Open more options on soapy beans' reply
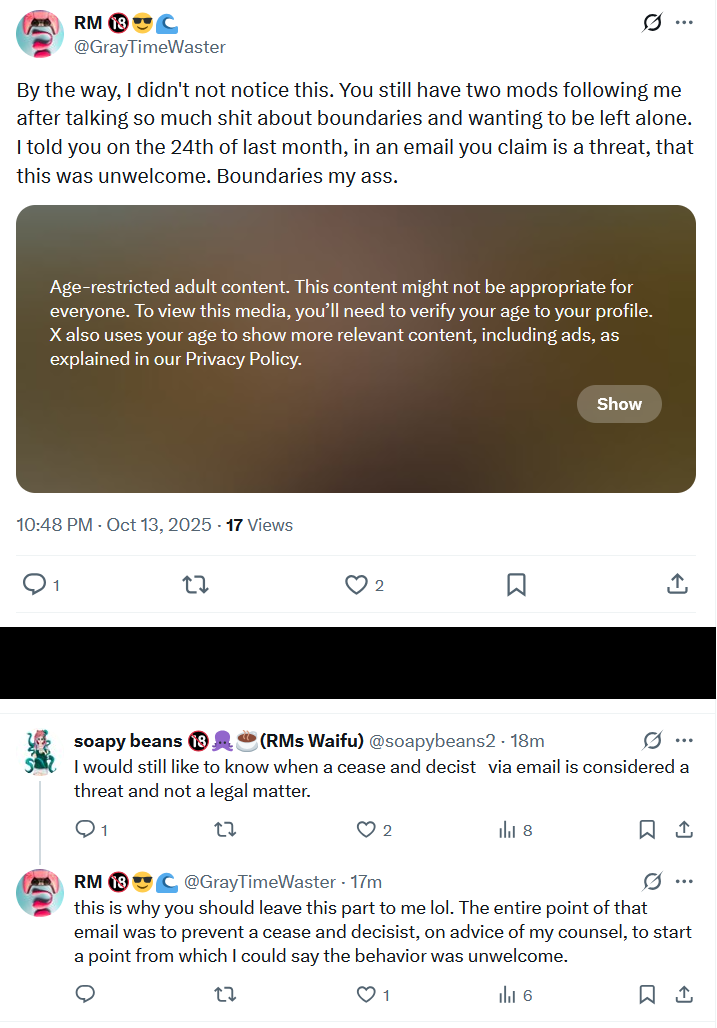Viewport: 717px width, 1028px height. pyautogui.click(x=684, y=741)
